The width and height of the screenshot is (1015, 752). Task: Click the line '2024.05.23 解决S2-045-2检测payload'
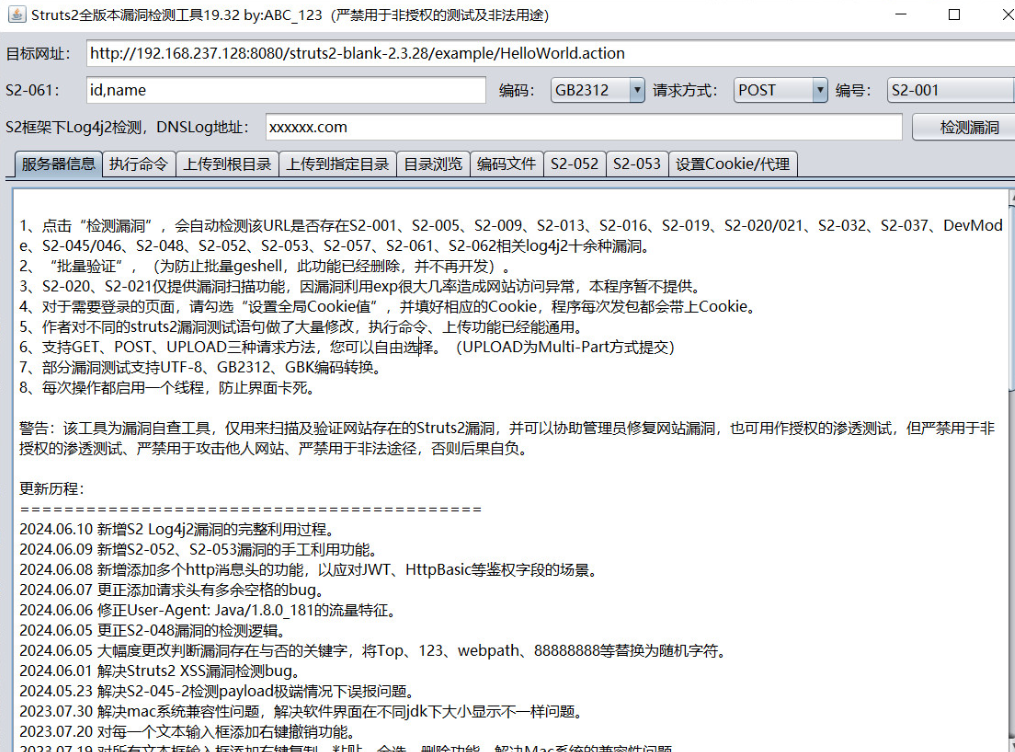[216, 691]
